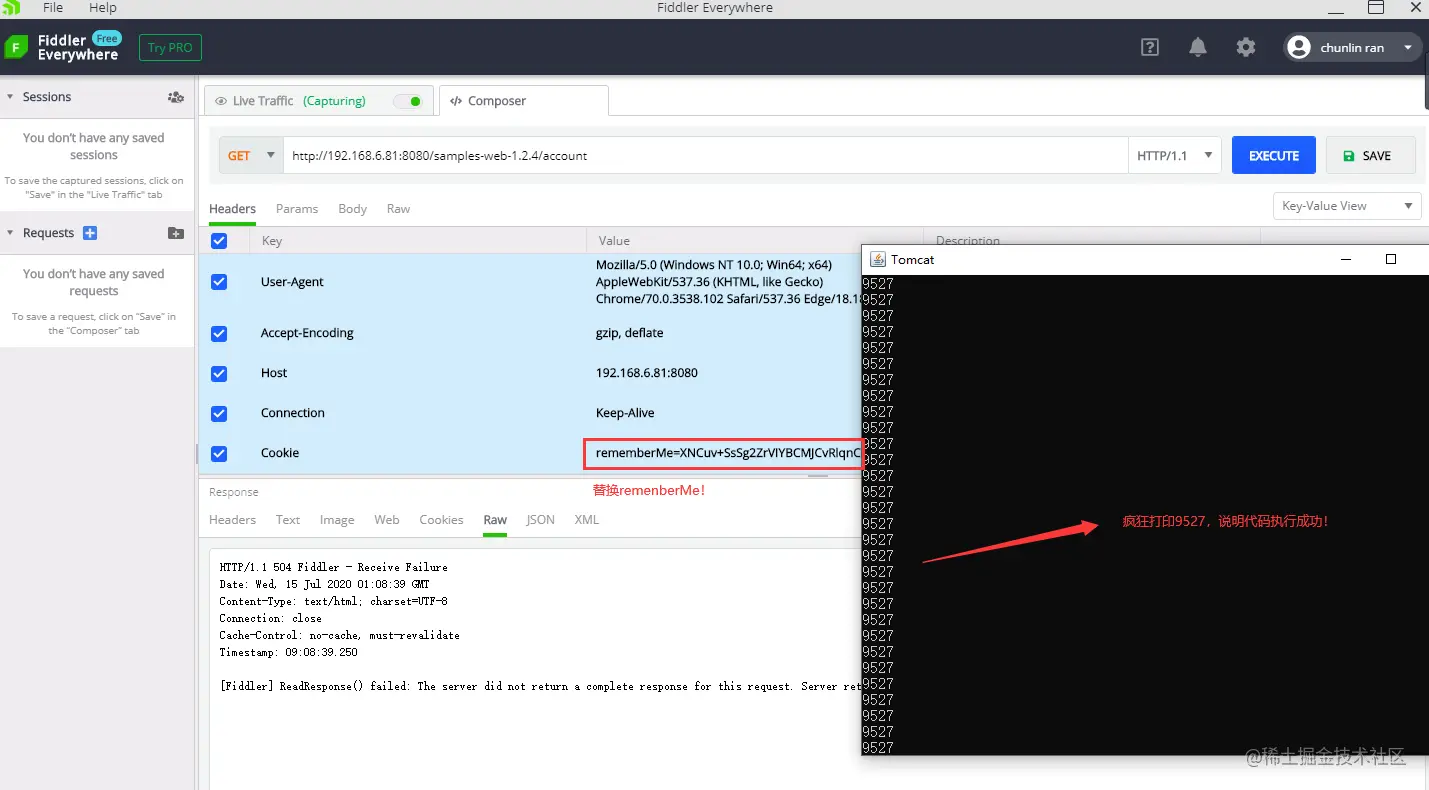Uncheck the Cookie header checkbox
Image resolution: width=1429 pixels, height=790 pixels.
219,453
